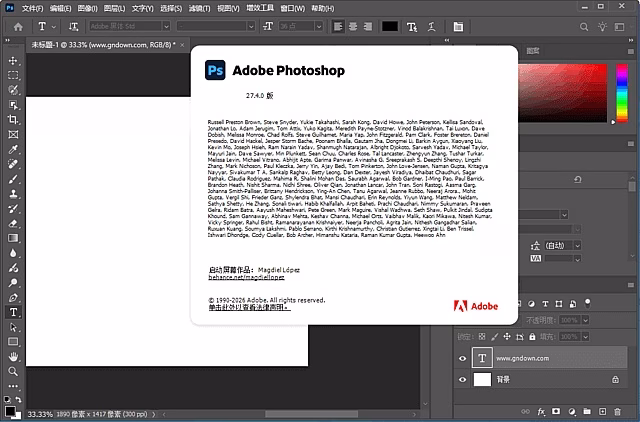Screen dimensions: 640x422
Task: Select the Spot Healing Brush tool
Action: [13, 164]
